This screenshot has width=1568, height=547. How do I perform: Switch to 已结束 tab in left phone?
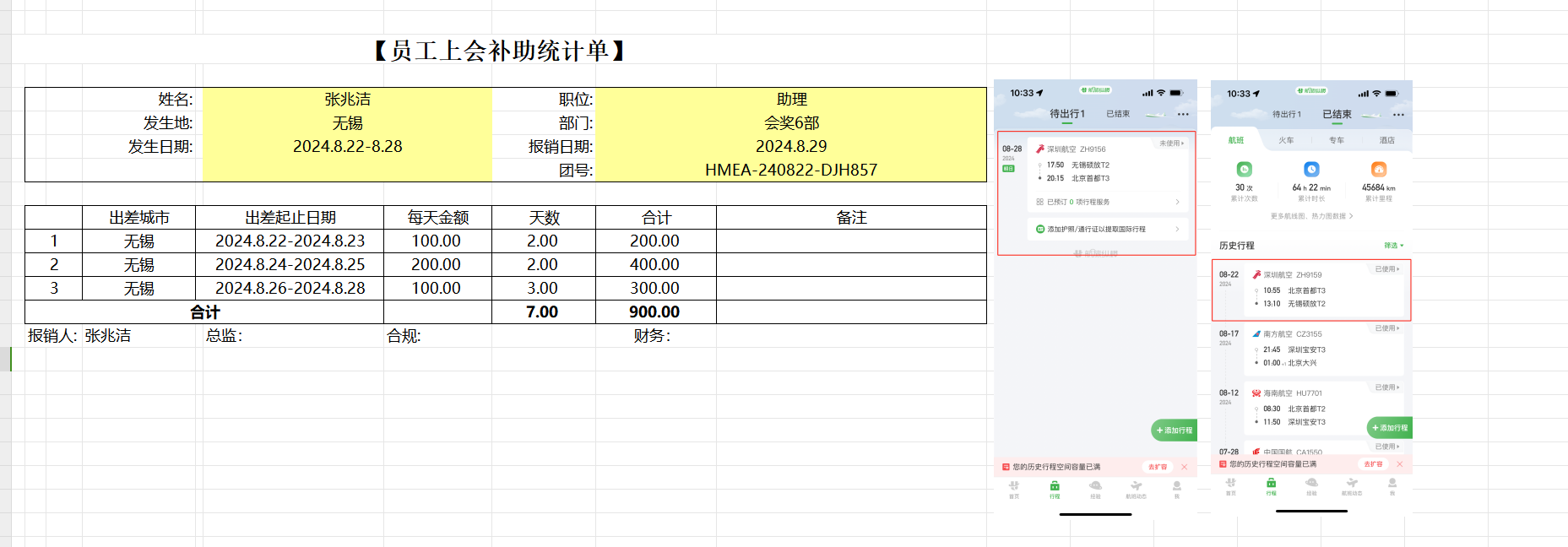click(1118, 114)
